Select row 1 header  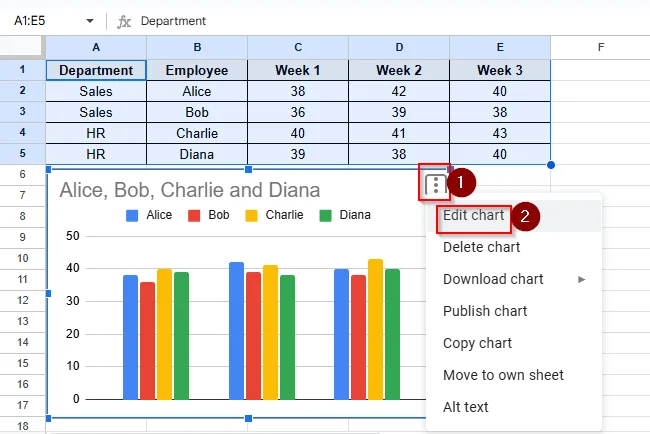pyautogui.click(x=22, y=70)
